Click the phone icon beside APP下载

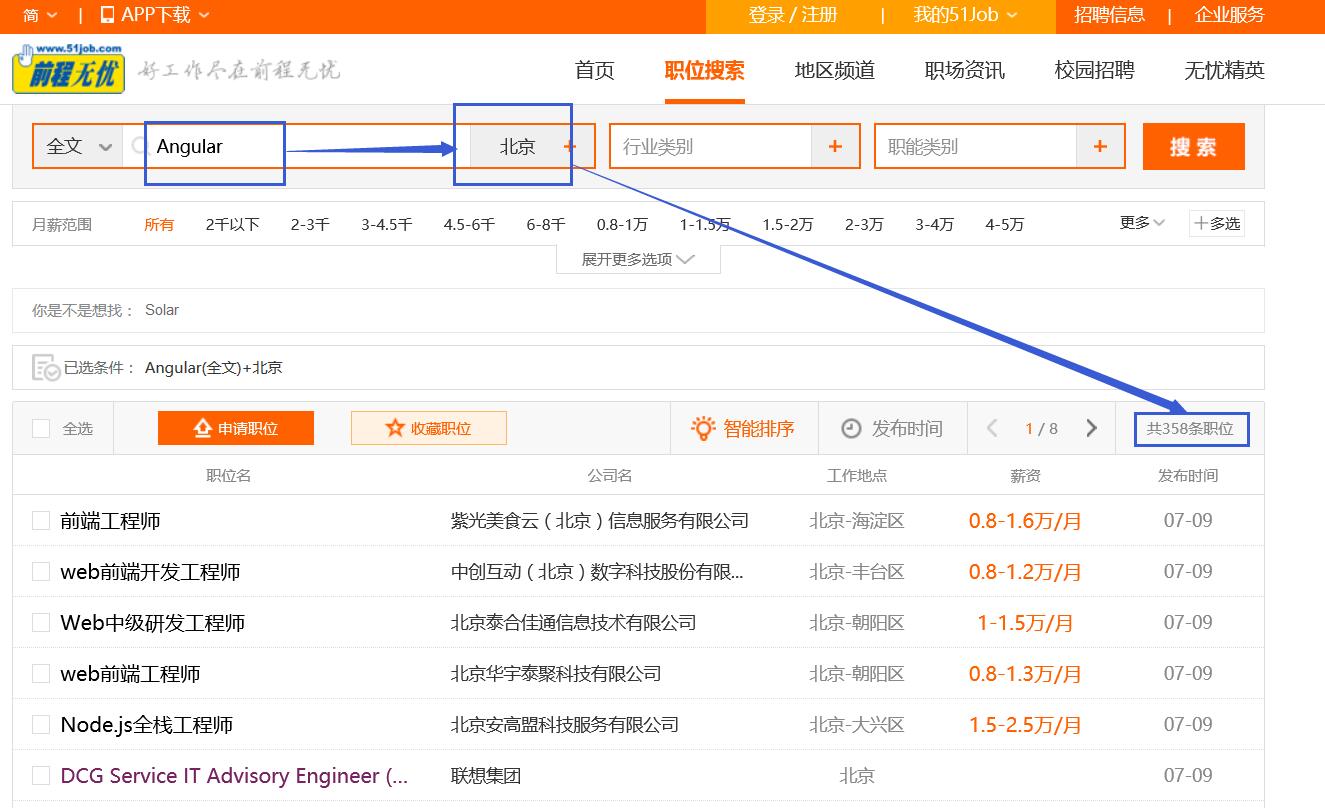[x=107, y=15]
